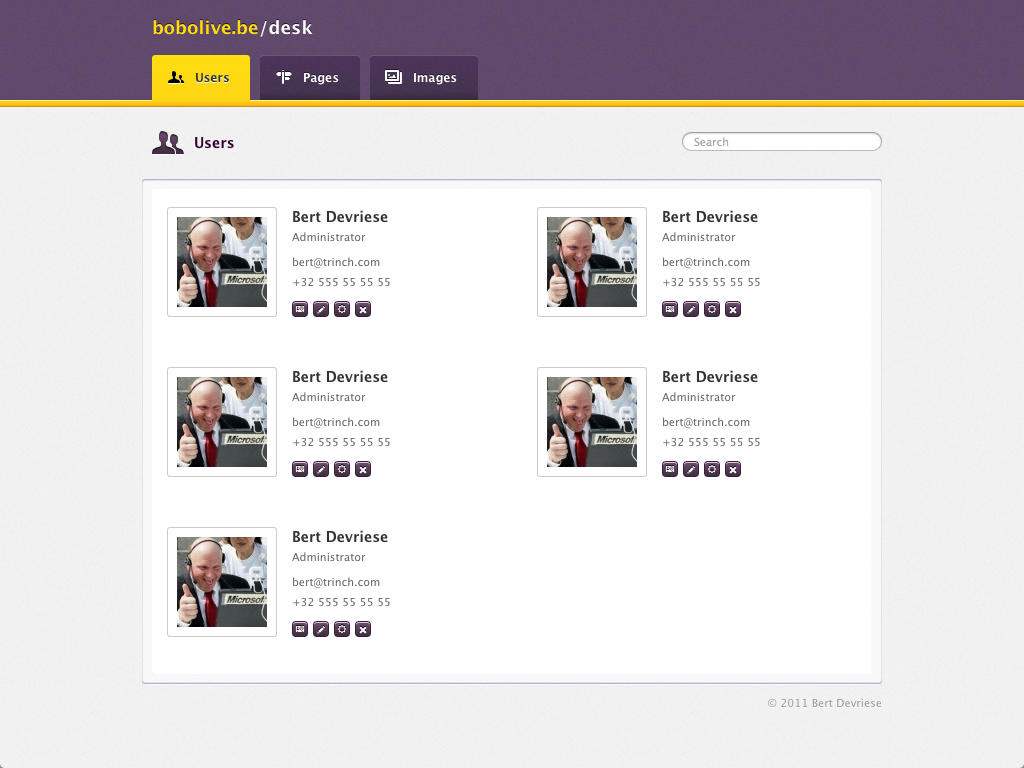
Task: Click the edit pencil icon in middle-right user card
Action: (x=691, y=469)
